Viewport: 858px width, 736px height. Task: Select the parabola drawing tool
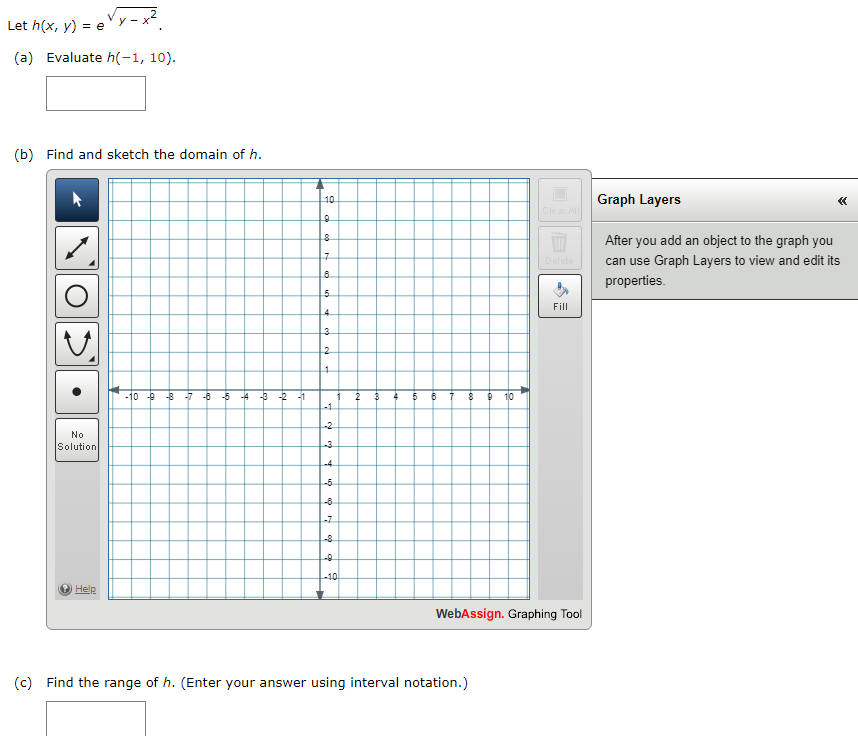click(77, 343)
